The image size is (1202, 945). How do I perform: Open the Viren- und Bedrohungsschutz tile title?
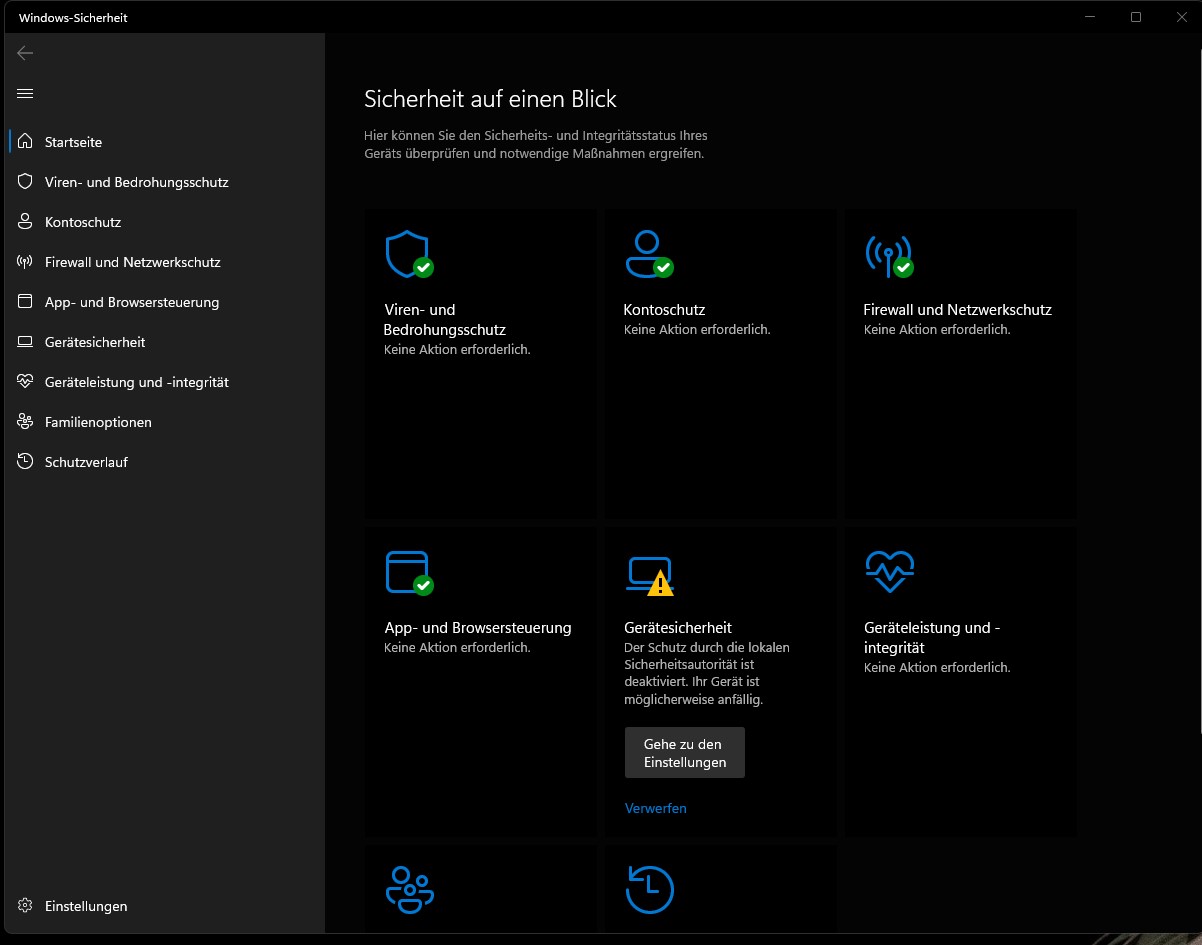click(445, 319)
